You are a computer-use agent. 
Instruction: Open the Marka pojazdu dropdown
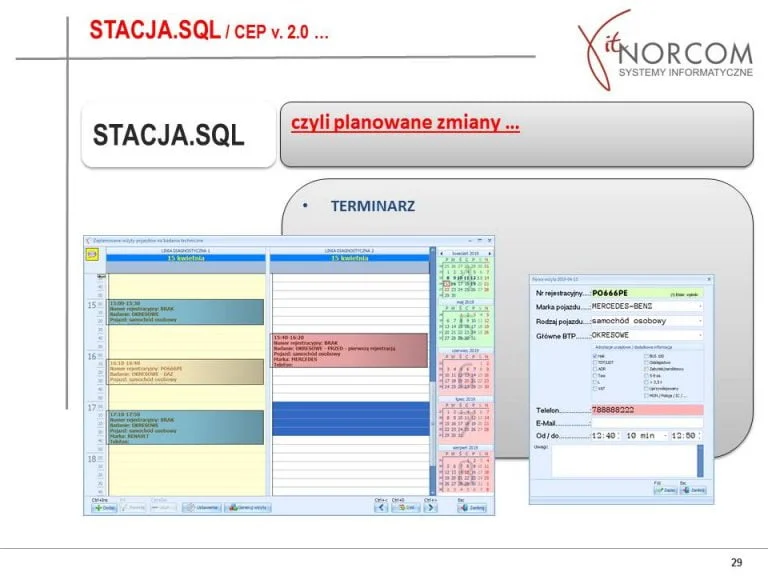click(700, 306)
